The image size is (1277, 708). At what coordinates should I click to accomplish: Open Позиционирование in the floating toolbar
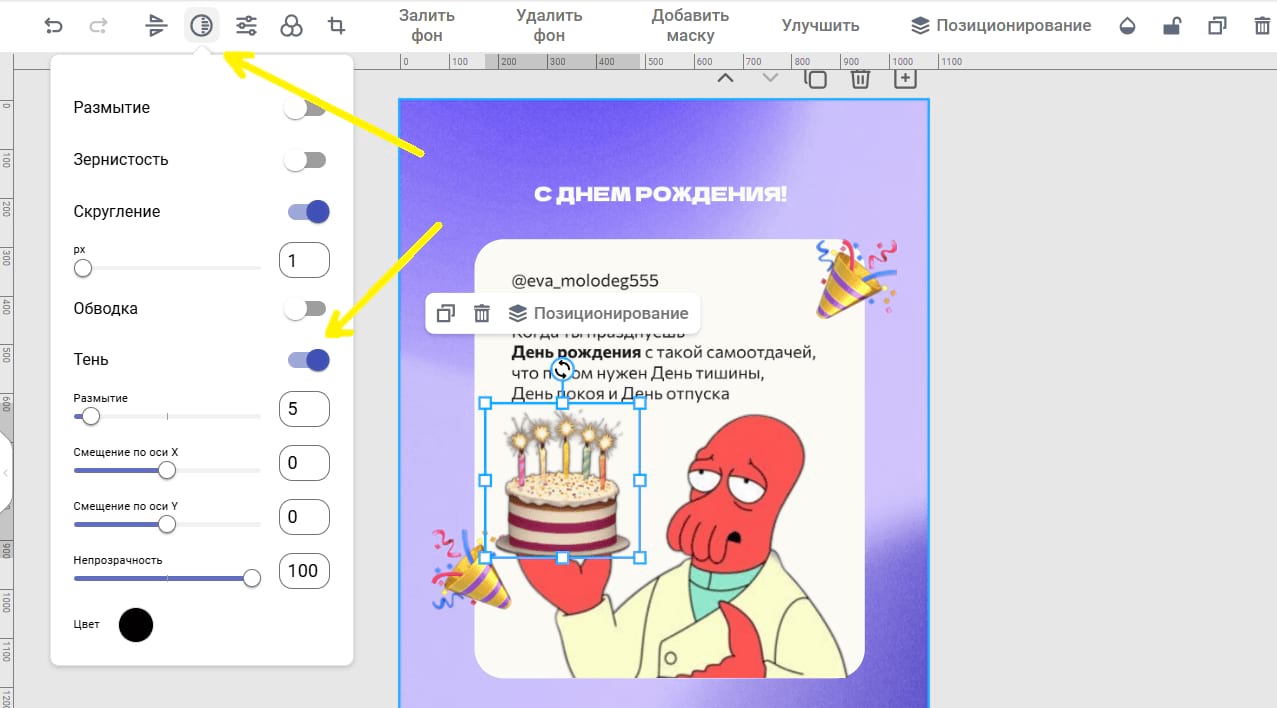coord(599,313)
